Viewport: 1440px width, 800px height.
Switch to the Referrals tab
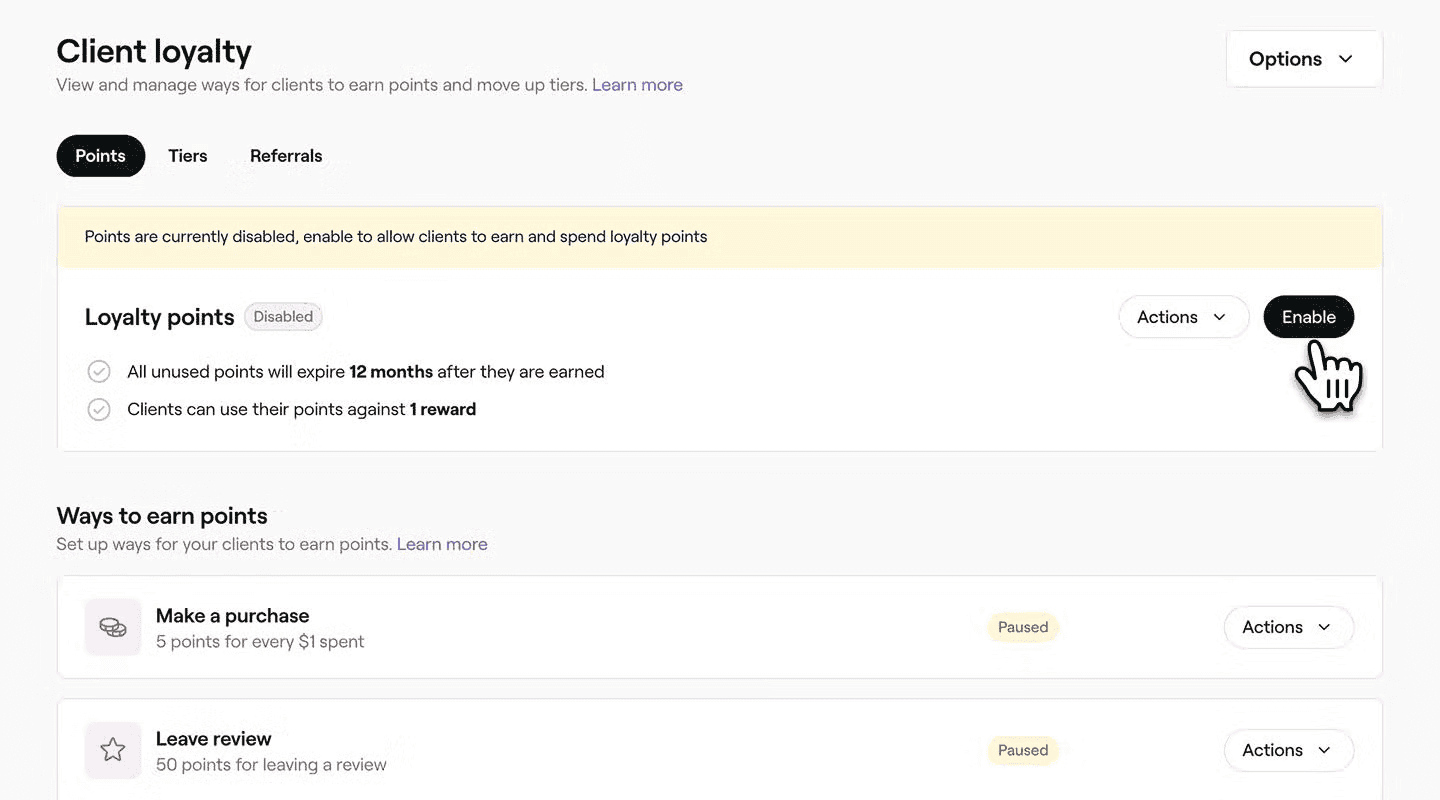pos(286,156)
